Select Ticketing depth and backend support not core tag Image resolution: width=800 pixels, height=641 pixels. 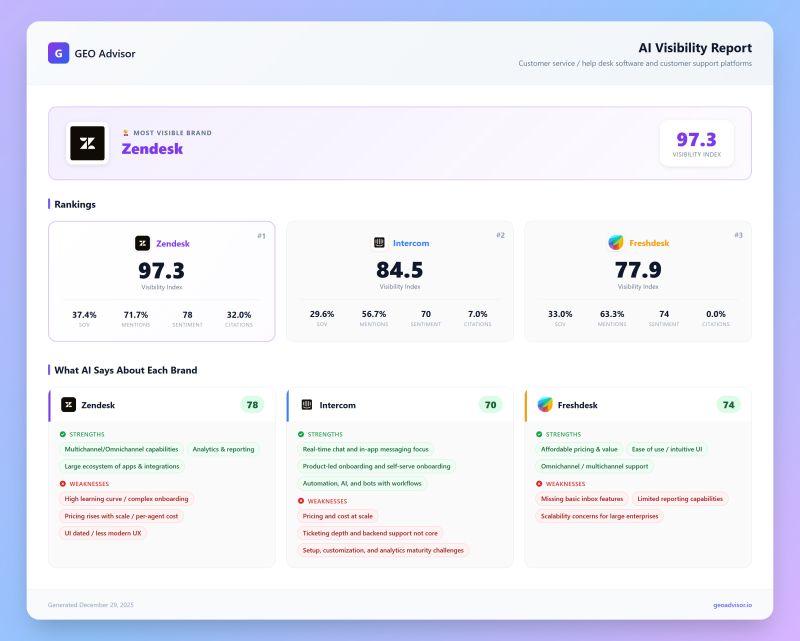pos(370,533)
